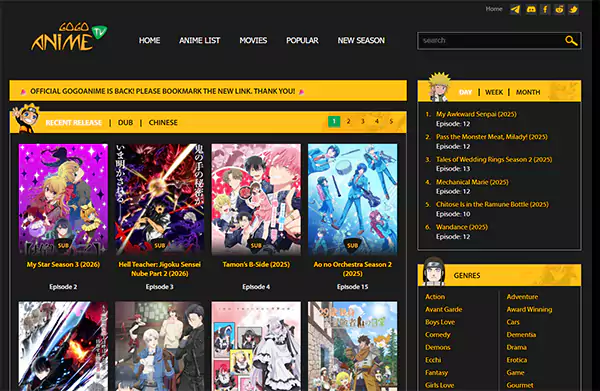Switch ranking to DAY tab
Image resolution: width=600 pixels, height=391 pixels.
[x=465, y=92]
